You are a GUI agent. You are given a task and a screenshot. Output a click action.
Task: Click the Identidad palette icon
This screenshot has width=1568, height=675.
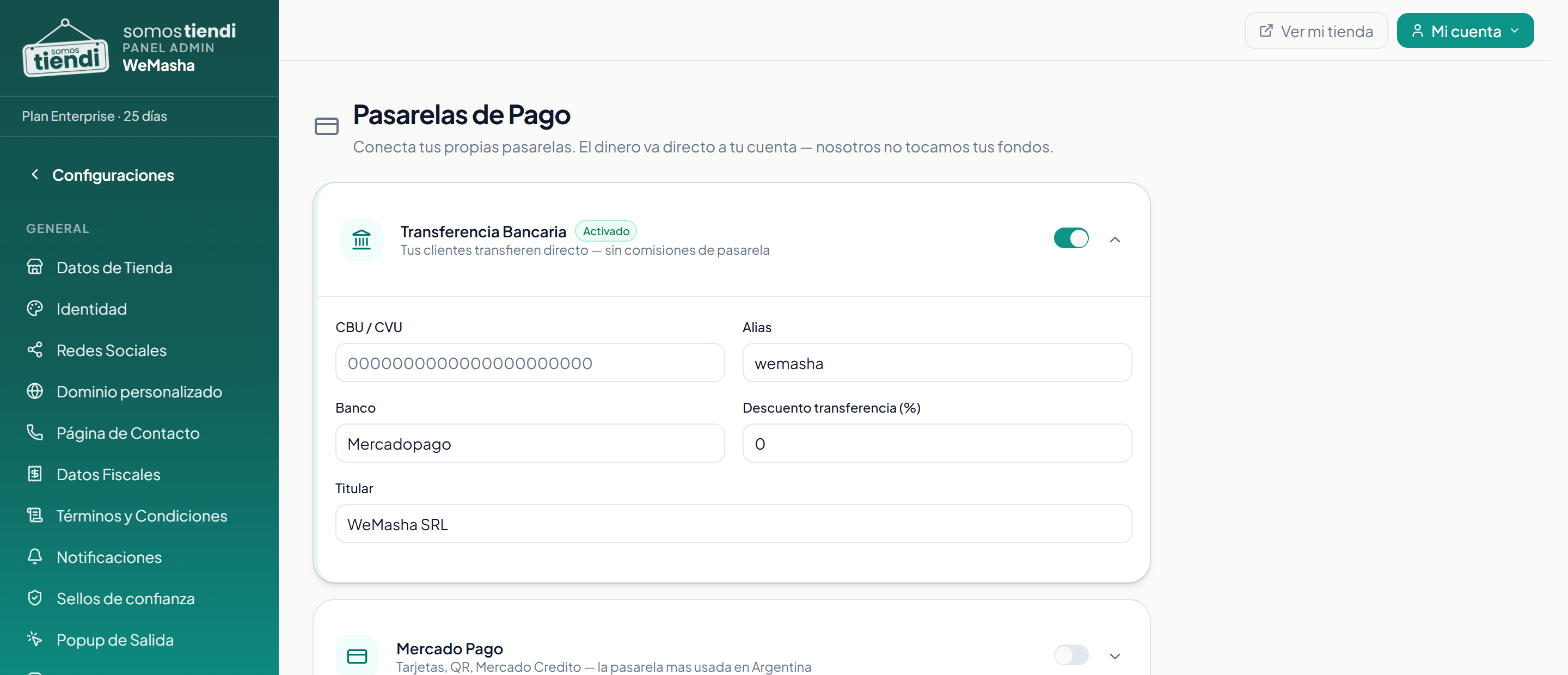coord(35,309)
